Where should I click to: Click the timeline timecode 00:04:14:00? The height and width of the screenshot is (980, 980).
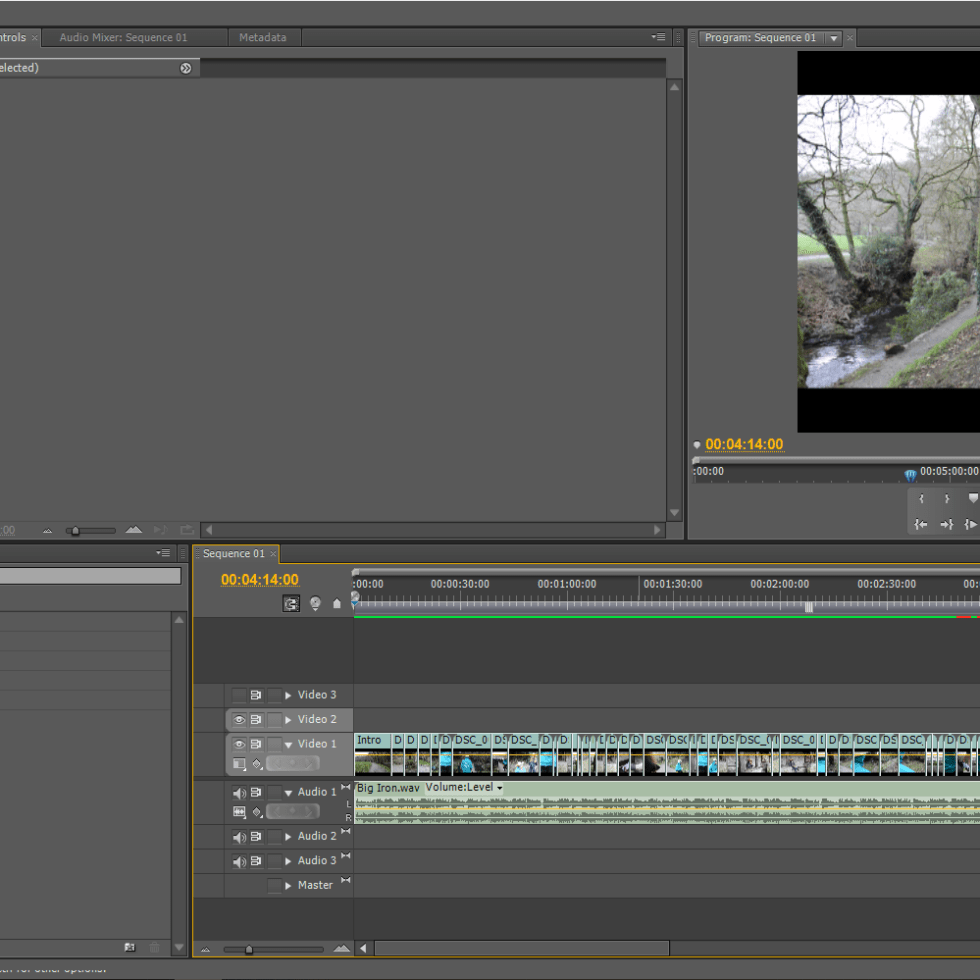[x=259, y=580]
